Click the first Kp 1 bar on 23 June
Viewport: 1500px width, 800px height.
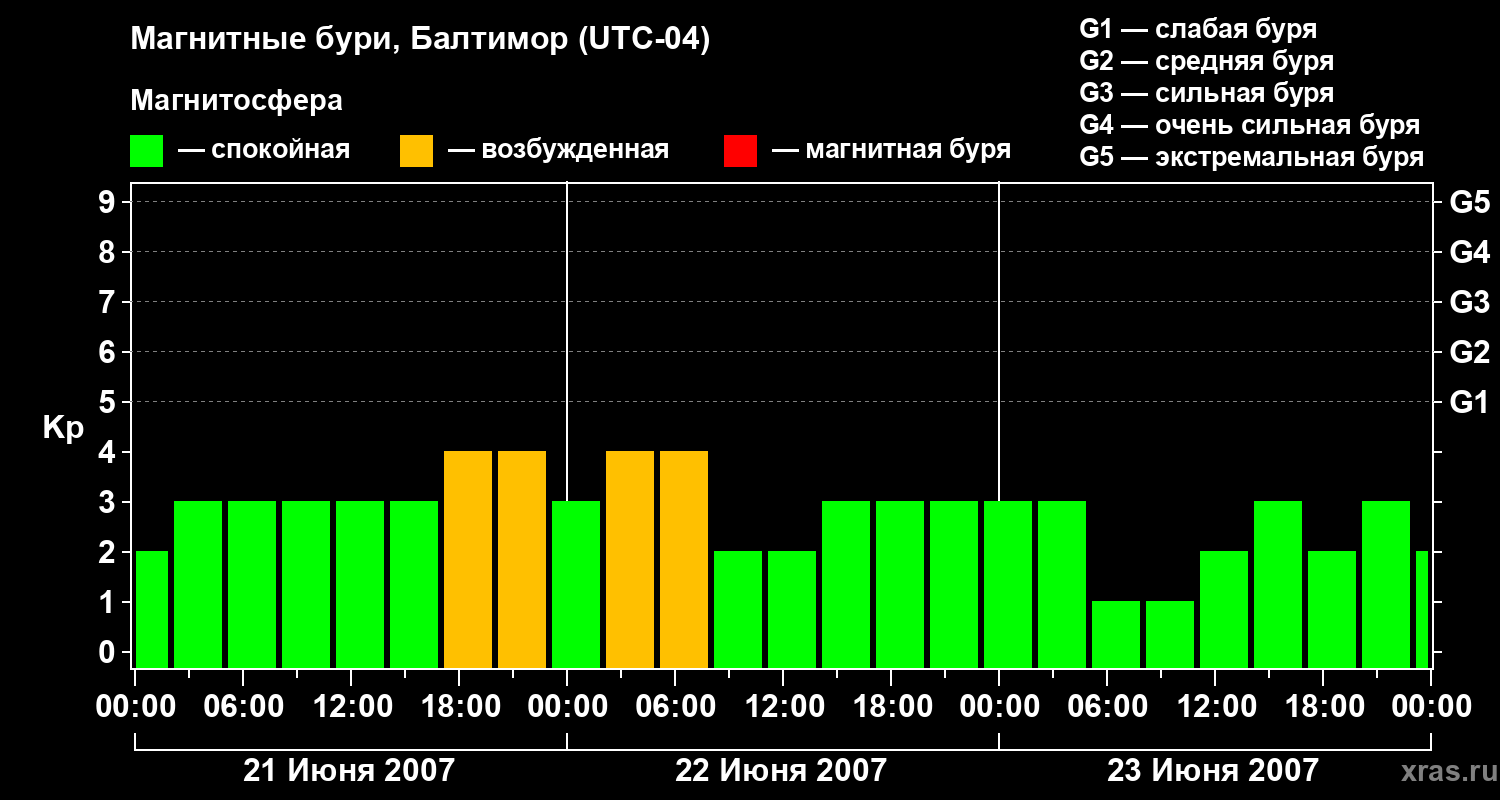(x=1116, y=634)
